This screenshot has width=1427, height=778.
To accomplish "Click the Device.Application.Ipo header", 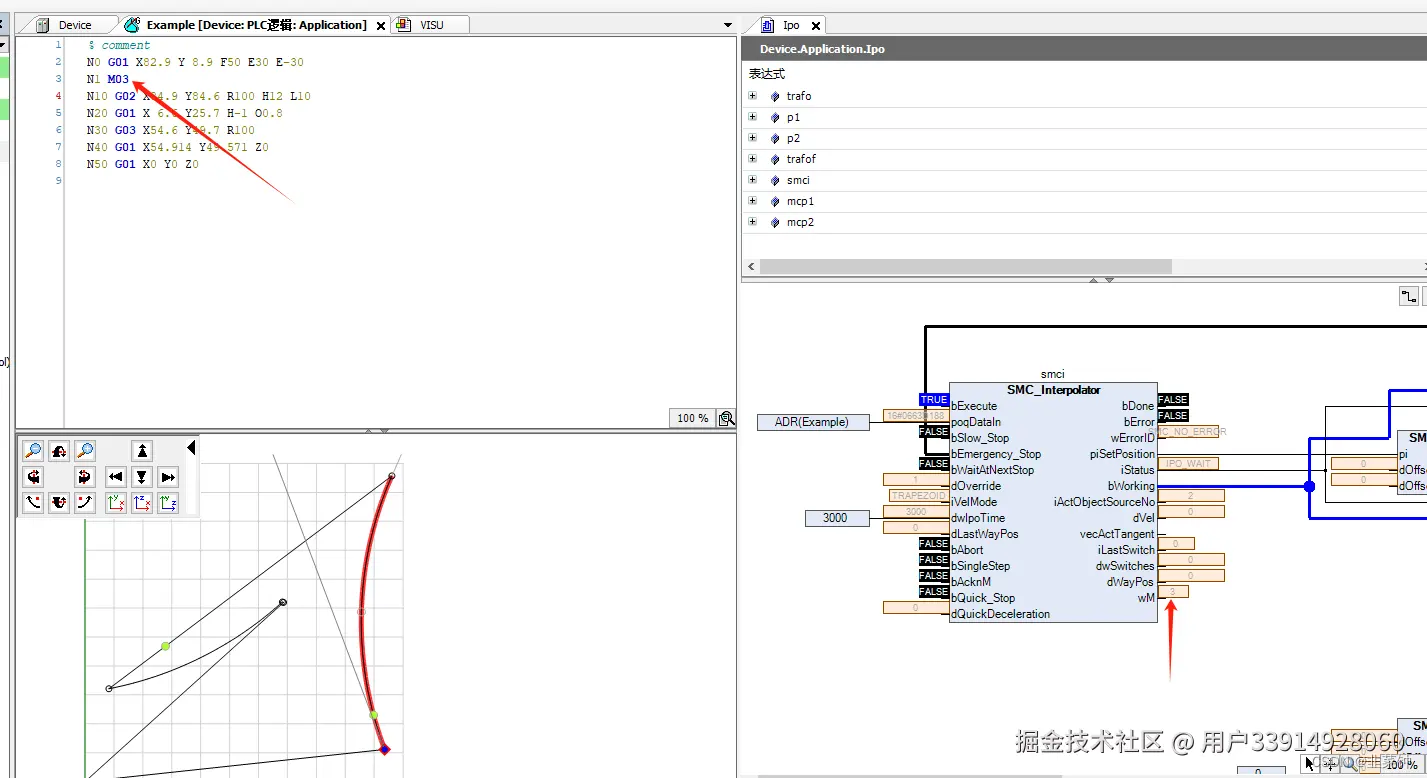I will point(822,49).
